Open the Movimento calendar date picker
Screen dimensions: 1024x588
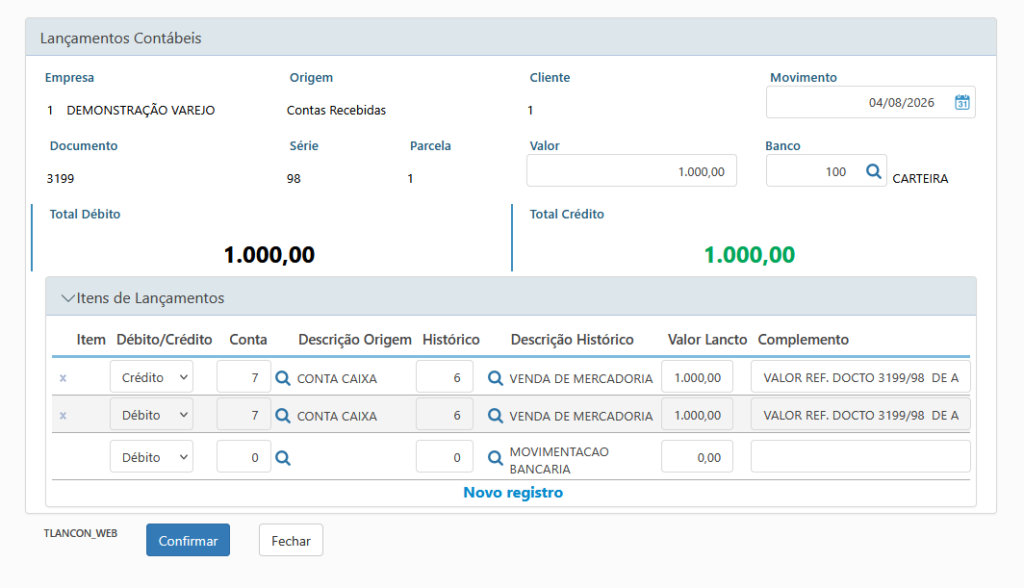tap(962, 103)
